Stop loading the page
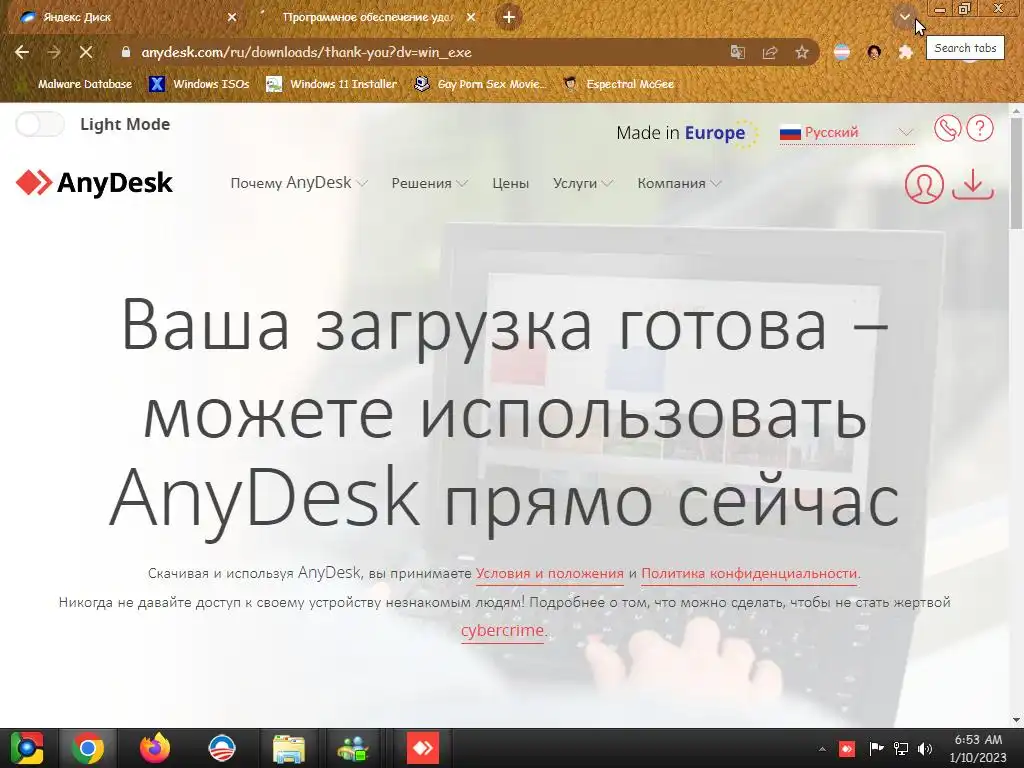This screenshot has width=1024, height=768. (x=86, y=52)
